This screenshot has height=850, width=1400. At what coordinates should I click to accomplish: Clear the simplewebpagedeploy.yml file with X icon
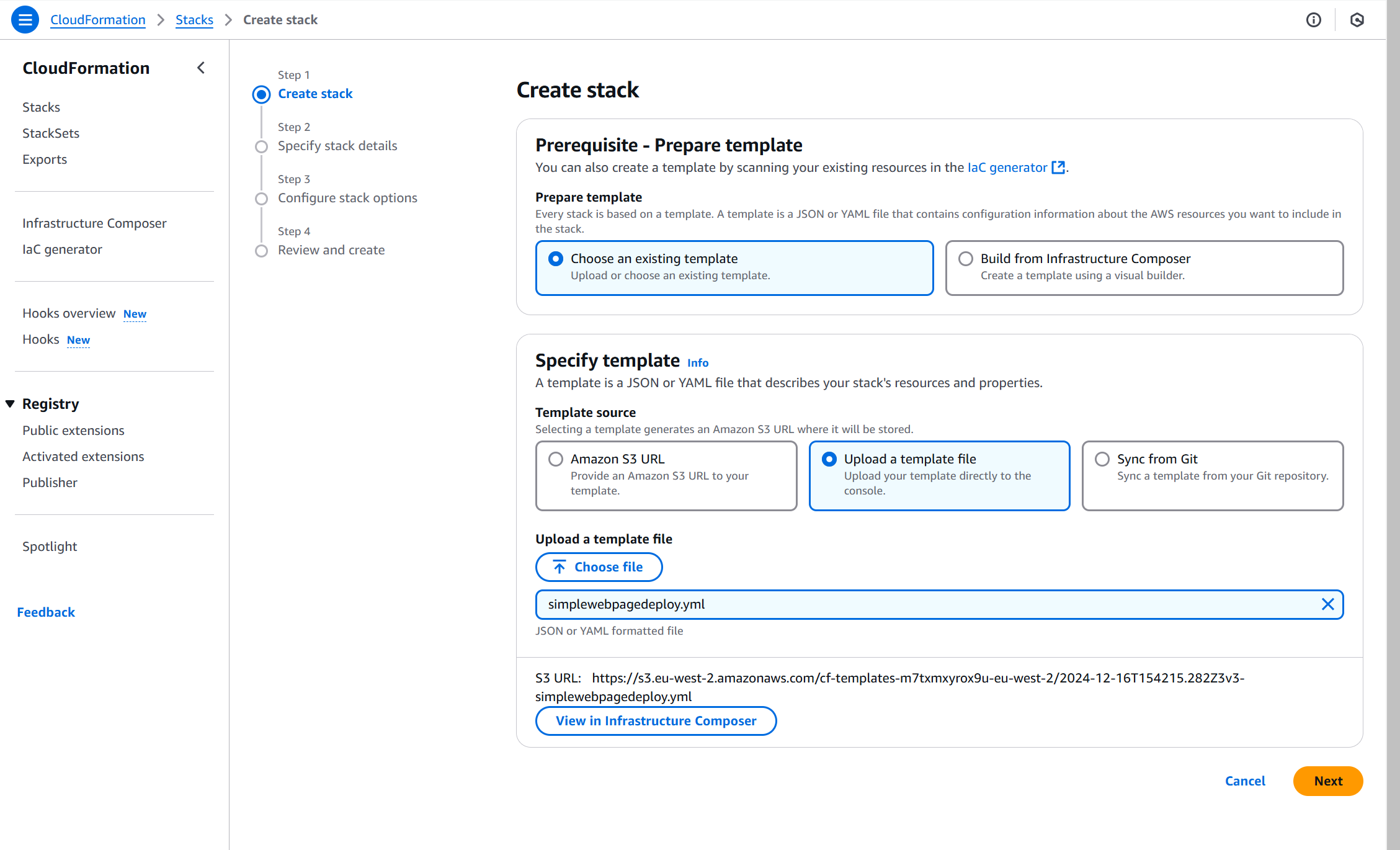(x=1327, y=604)
